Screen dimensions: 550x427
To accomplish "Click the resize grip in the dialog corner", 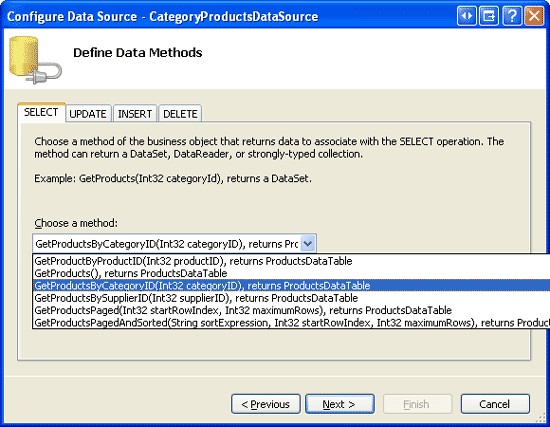I will 541,418.
